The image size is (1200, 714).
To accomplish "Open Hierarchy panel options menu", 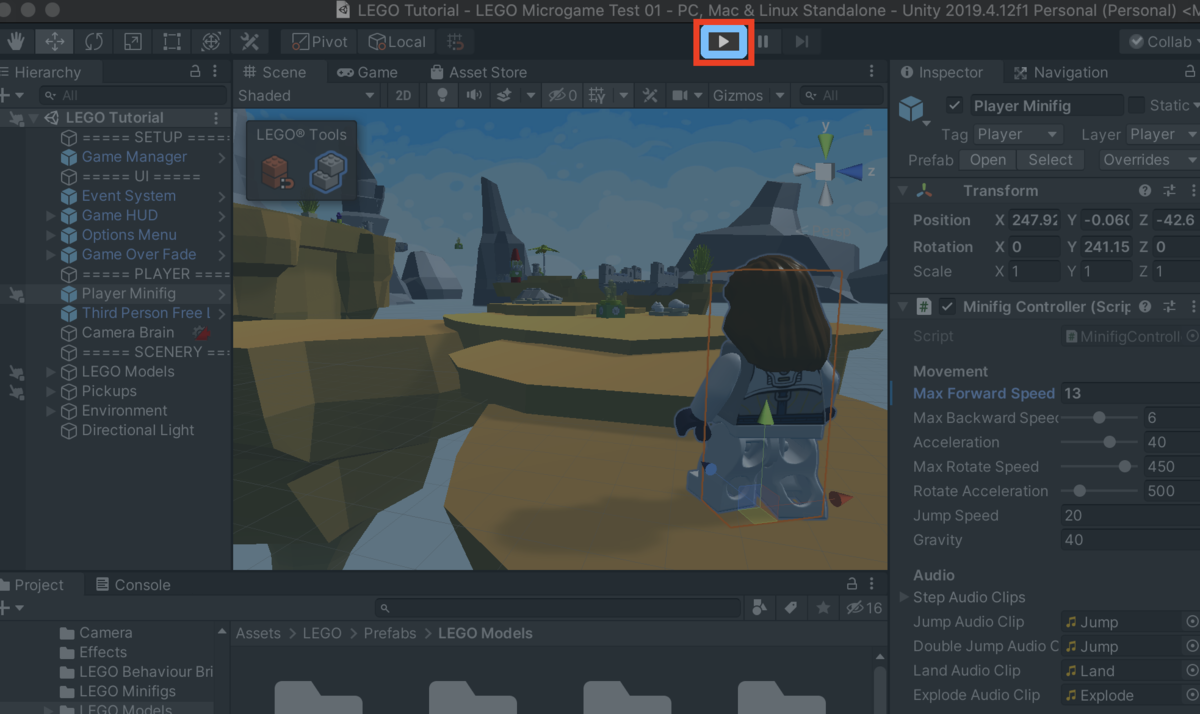I will point(216,72).
